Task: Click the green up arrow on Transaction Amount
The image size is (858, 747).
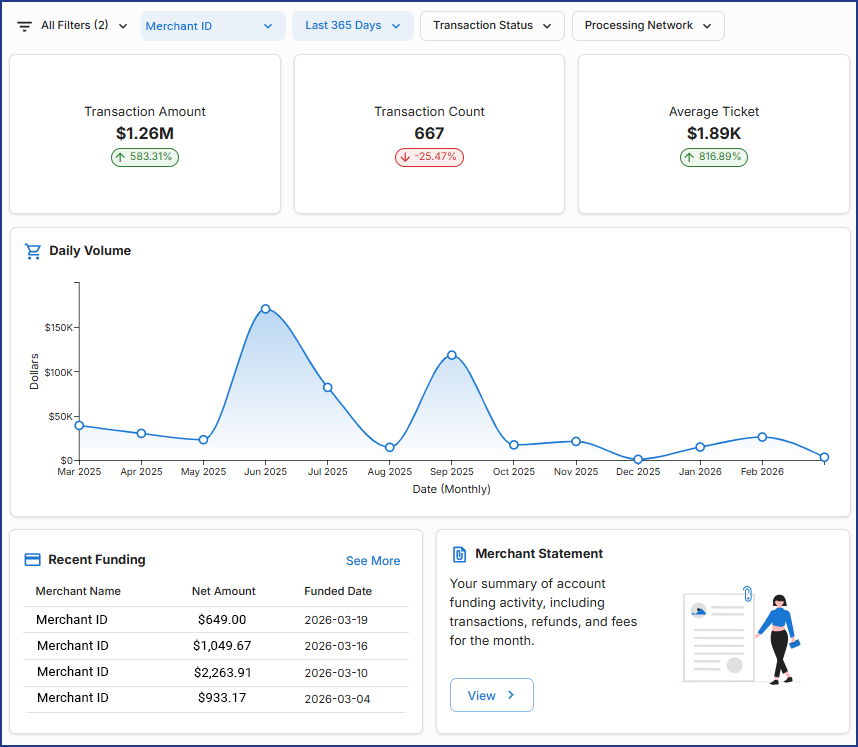Action: coord(122,157)
